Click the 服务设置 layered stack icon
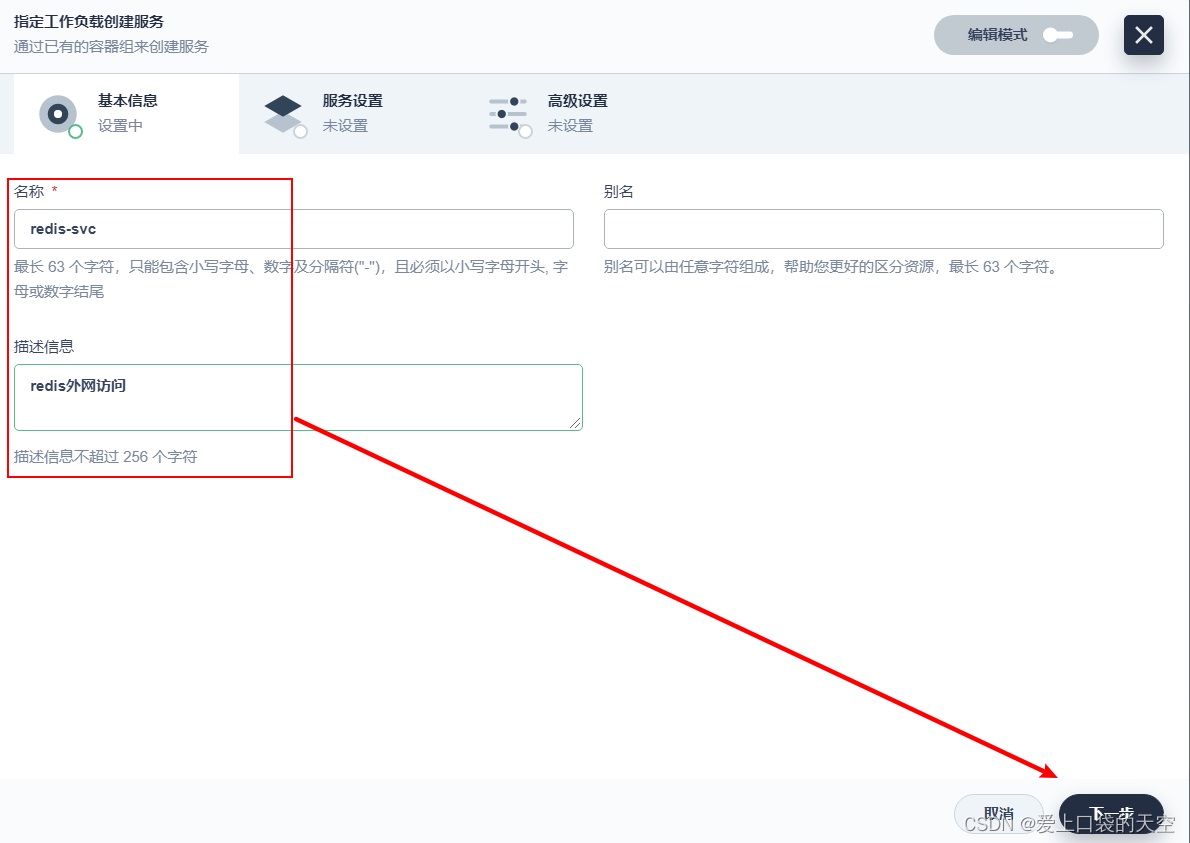Image resolution: width=1190 pixels, height=843 pixels. tap(283, 113)
